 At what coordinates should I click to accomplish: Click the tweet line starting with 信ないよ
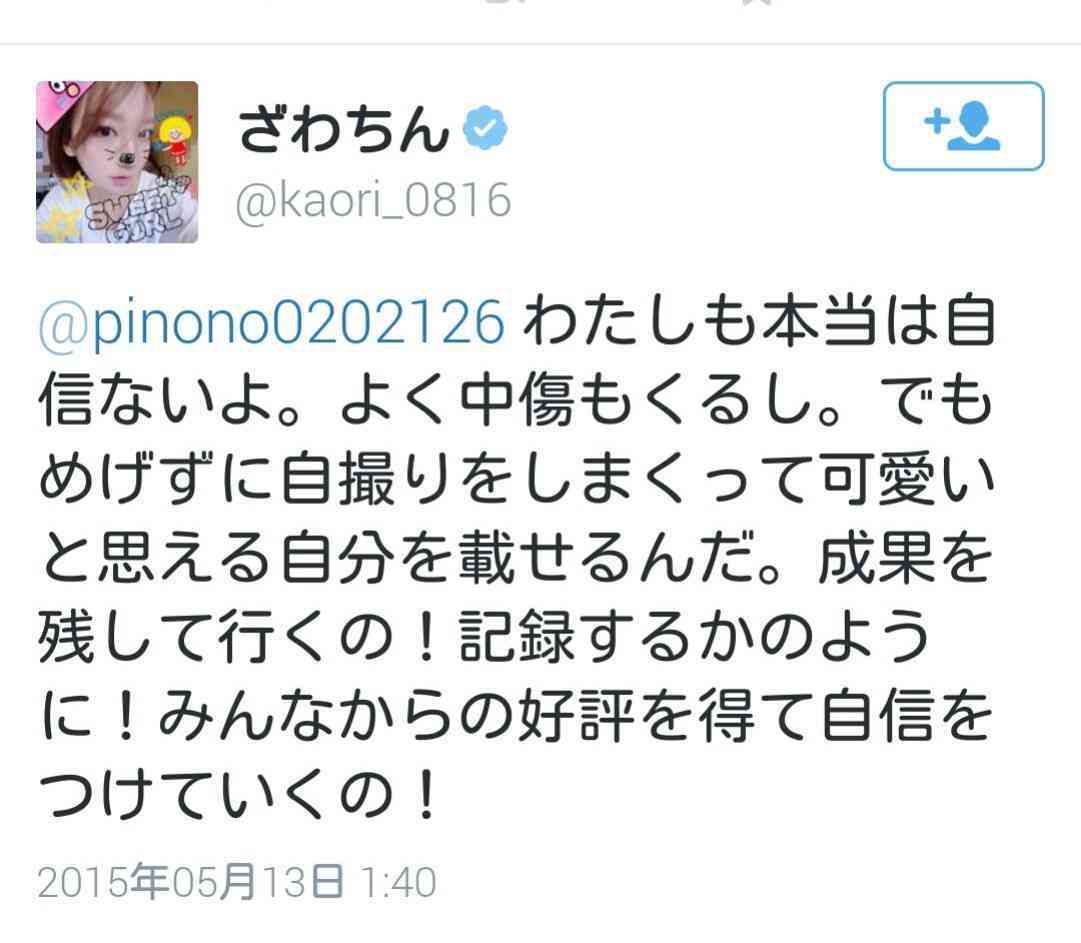coord(516,401)
